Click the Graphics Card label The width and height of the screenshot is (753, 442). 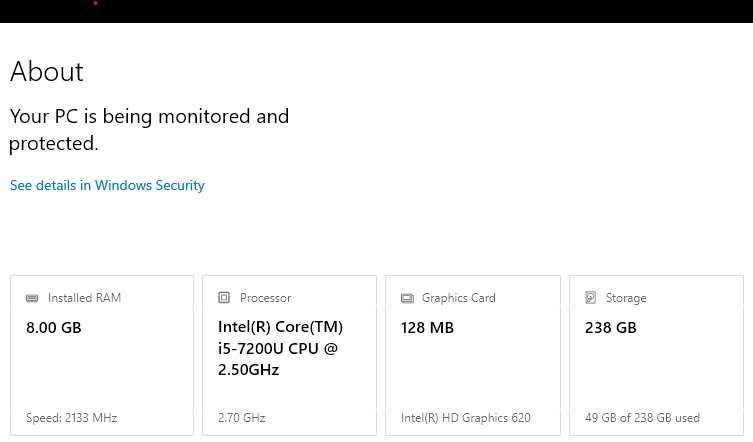458,298
